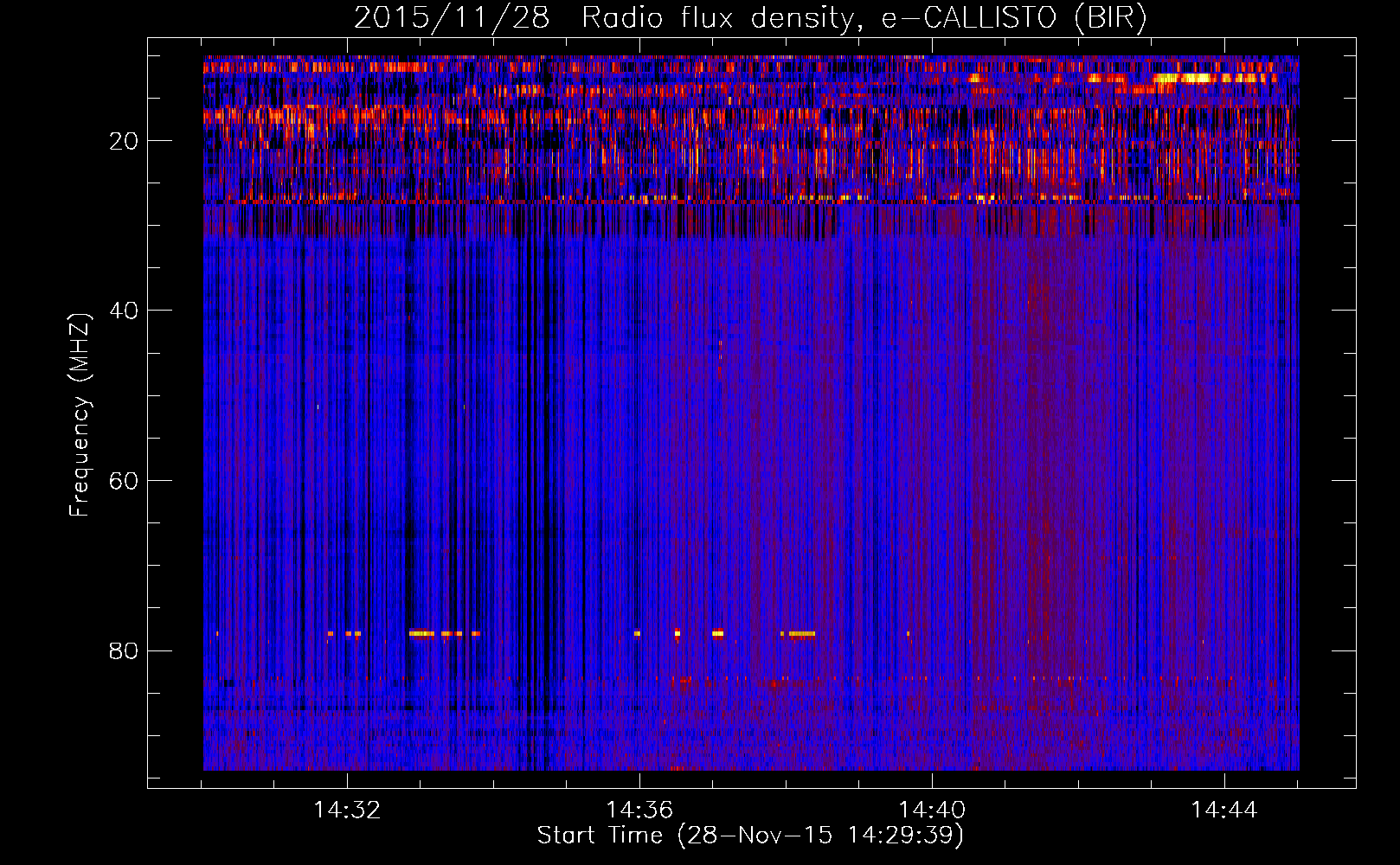Click the '40' frequency tick label
1400x865 pixels.
125,311
